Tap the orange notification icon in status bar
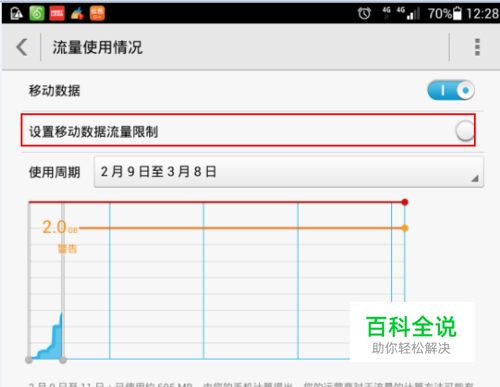 pyautogui.click(x=97, y=14)
